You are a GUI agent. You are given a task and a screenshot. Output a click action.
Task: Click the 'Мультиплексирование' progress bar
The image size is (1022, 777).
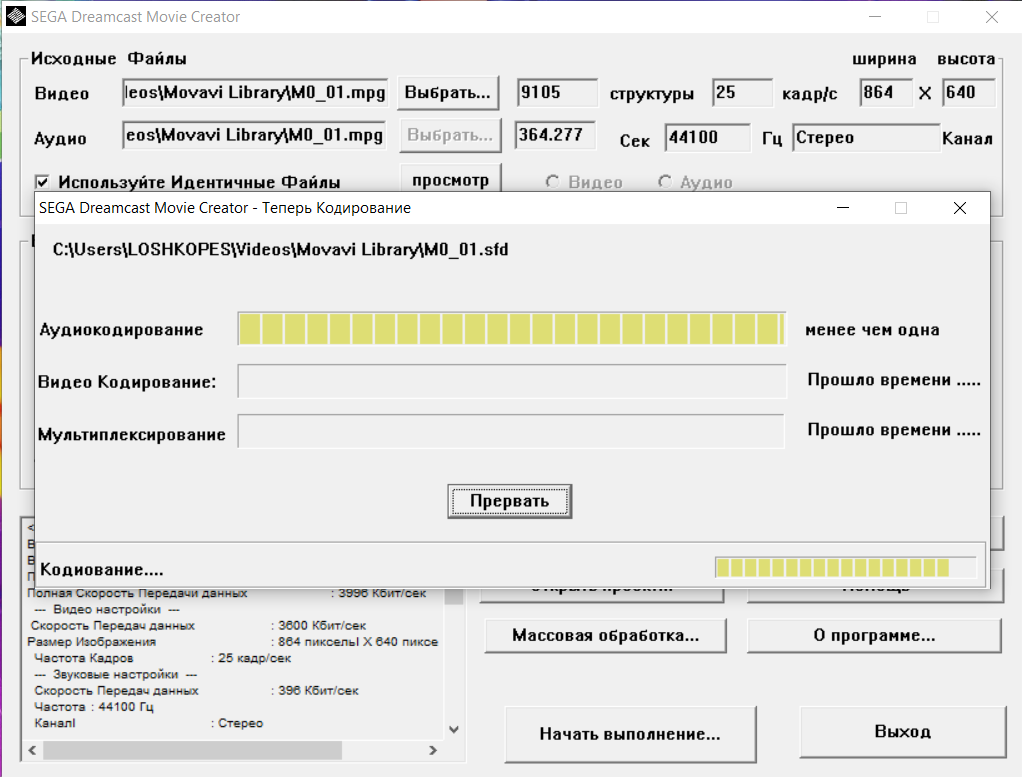coord(511,431)
